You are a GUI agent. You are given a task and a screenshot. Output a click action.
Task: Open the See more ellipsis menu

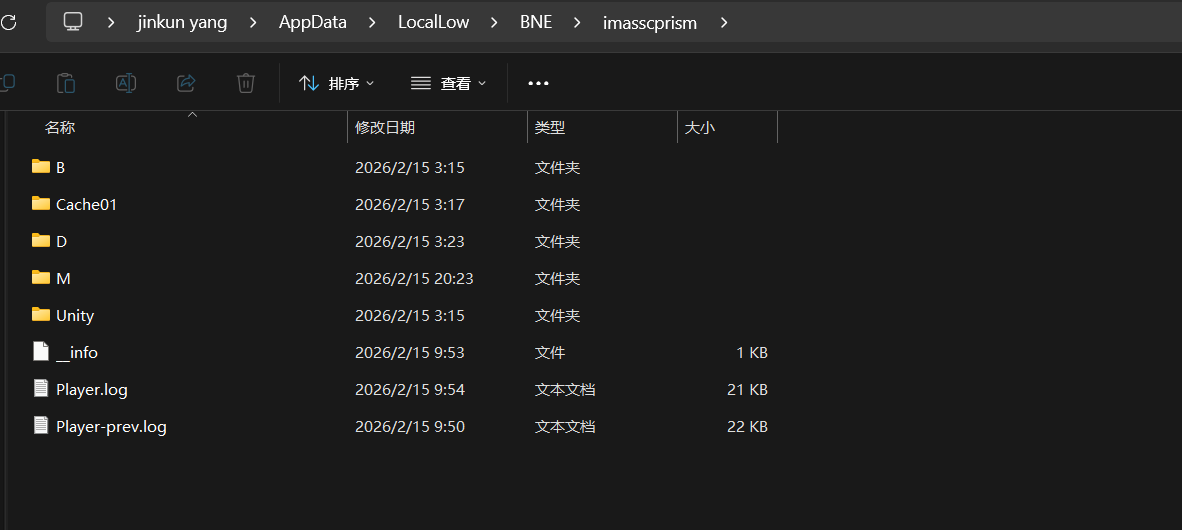(538, 84)
